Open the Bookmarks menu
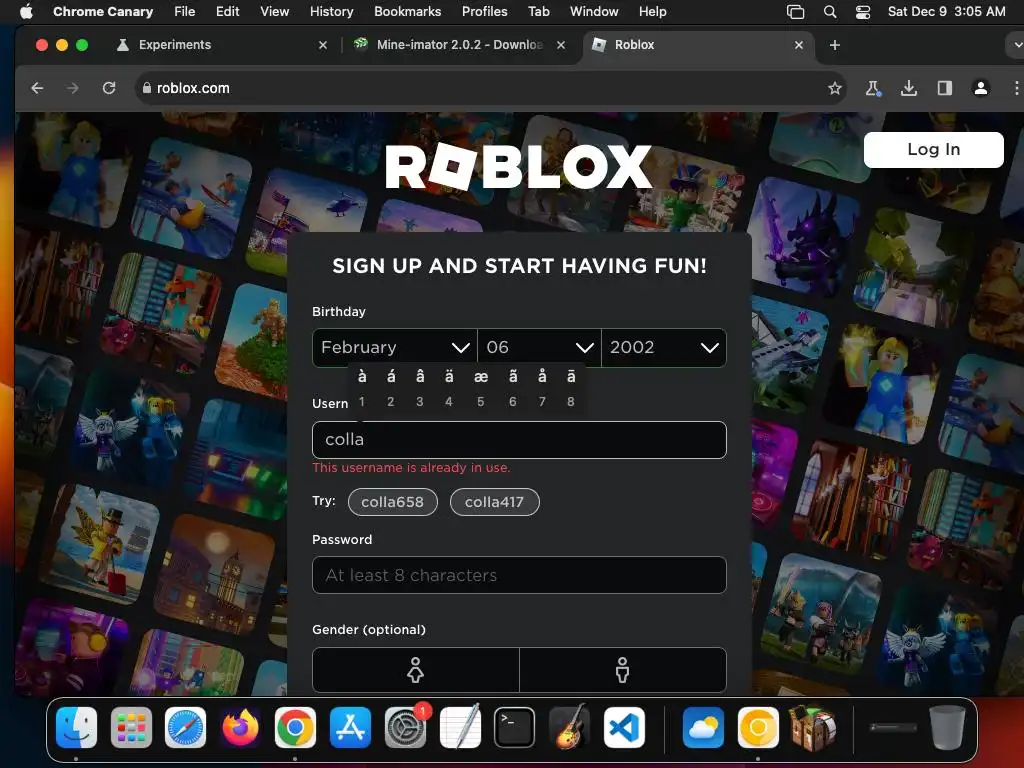Image resolution: width=1024 pixels, height=768 pixels. coord(408,11)
